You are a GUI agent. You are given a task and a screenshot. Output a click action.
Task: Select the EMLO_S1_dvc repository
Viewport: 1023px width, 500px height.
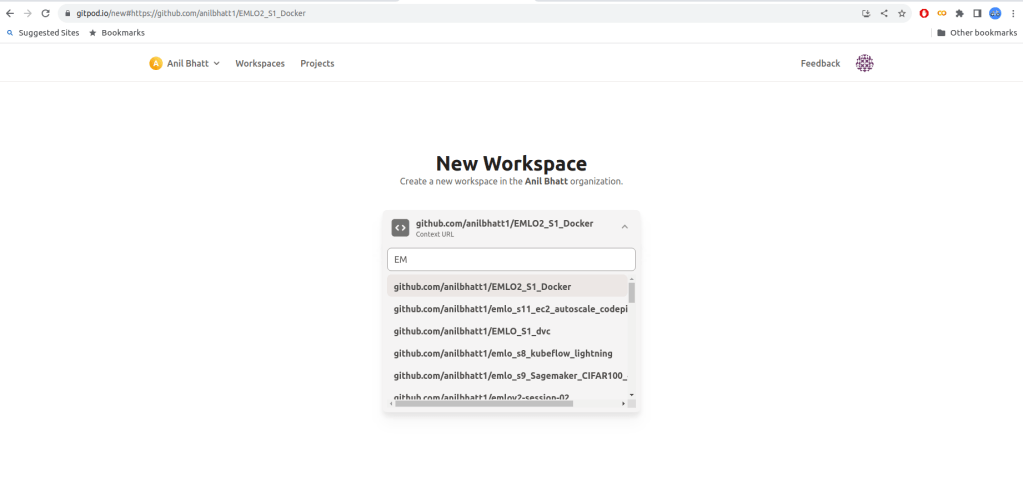coord(472,331)
